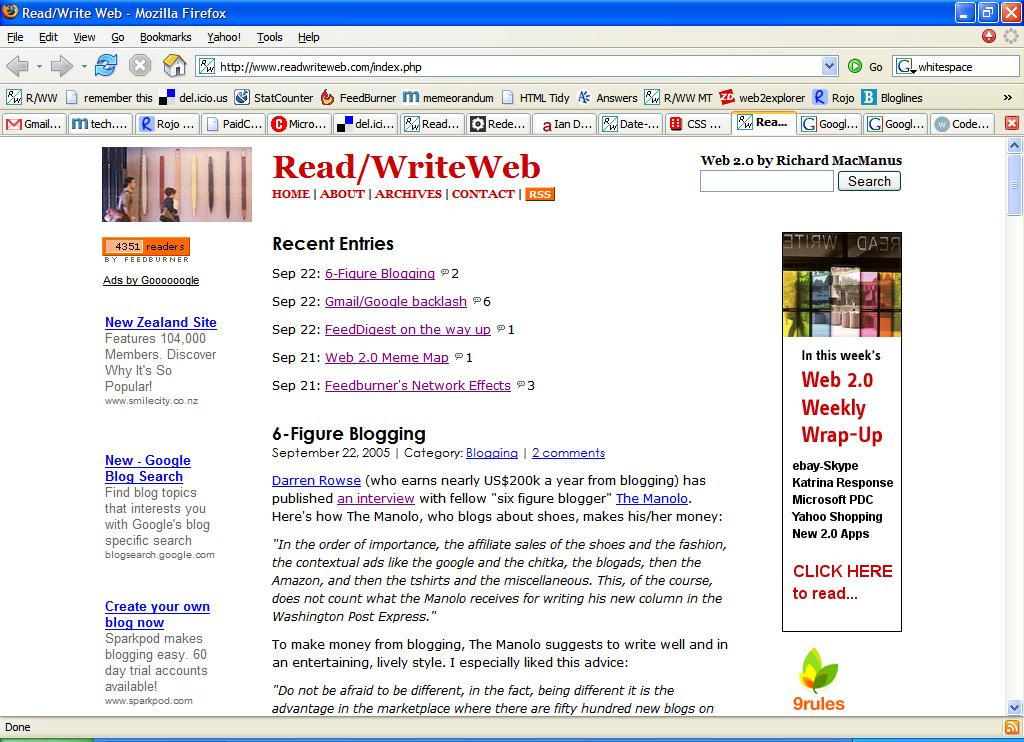Expand the URL address history dropdown
The image size is (1024, 742).
(x=829, y=66)
